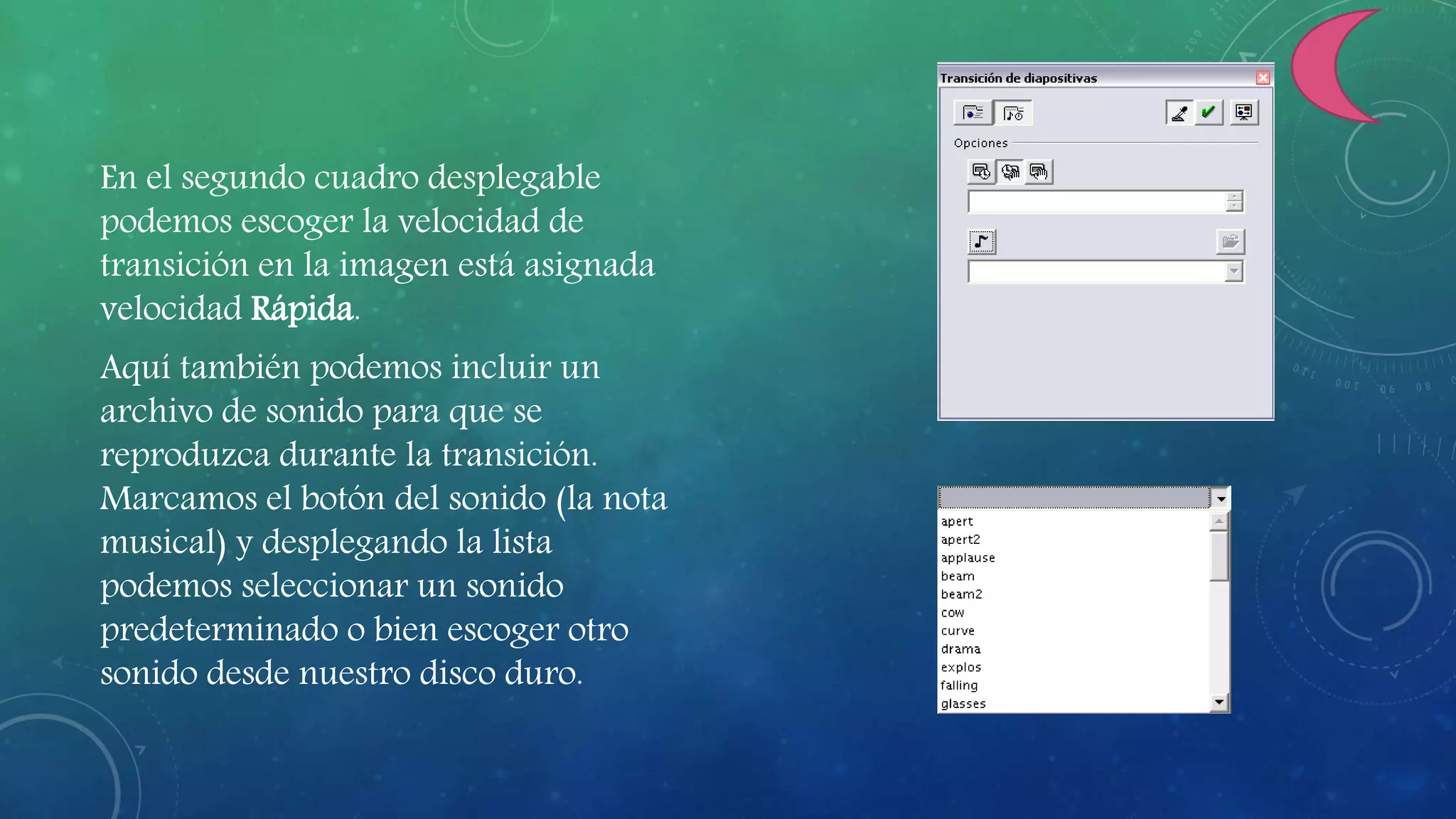Toggle the musical note sound button
1456x819 pixels.
pos(982,242)
